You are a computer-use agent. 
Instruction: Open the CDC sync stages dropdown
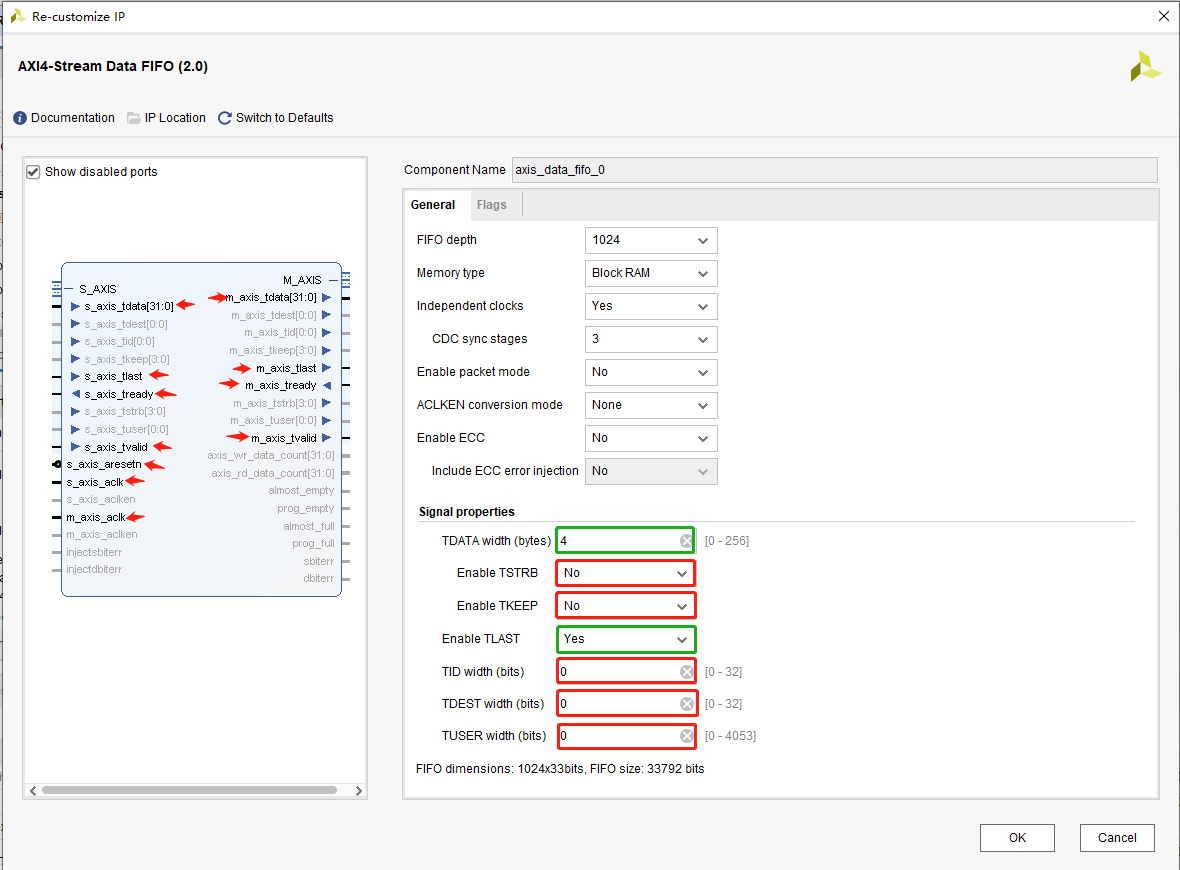[x=651, y=339]
